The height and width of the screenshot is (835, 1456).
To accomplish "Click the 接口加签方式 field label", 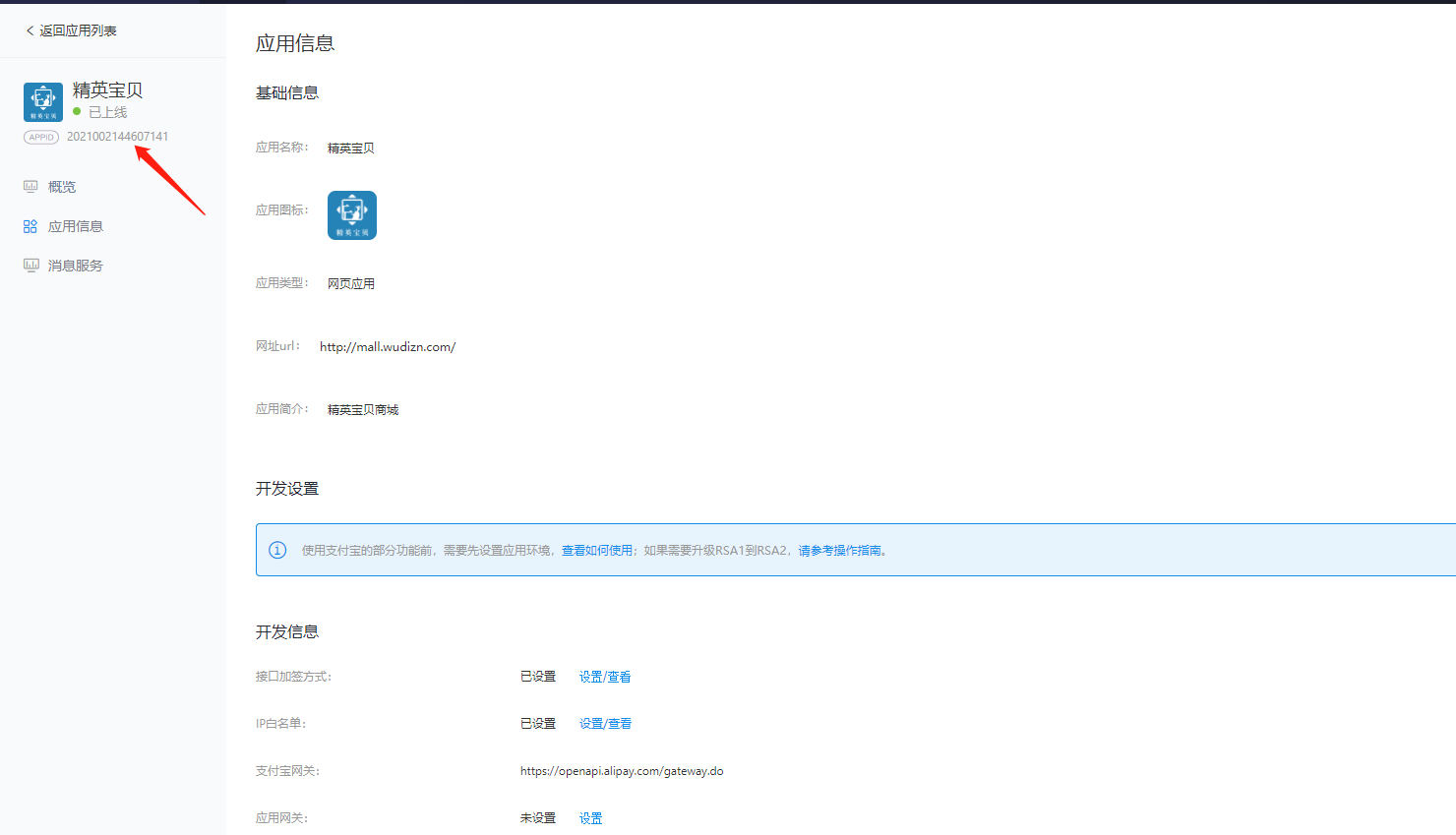I will tap(293, 677).
